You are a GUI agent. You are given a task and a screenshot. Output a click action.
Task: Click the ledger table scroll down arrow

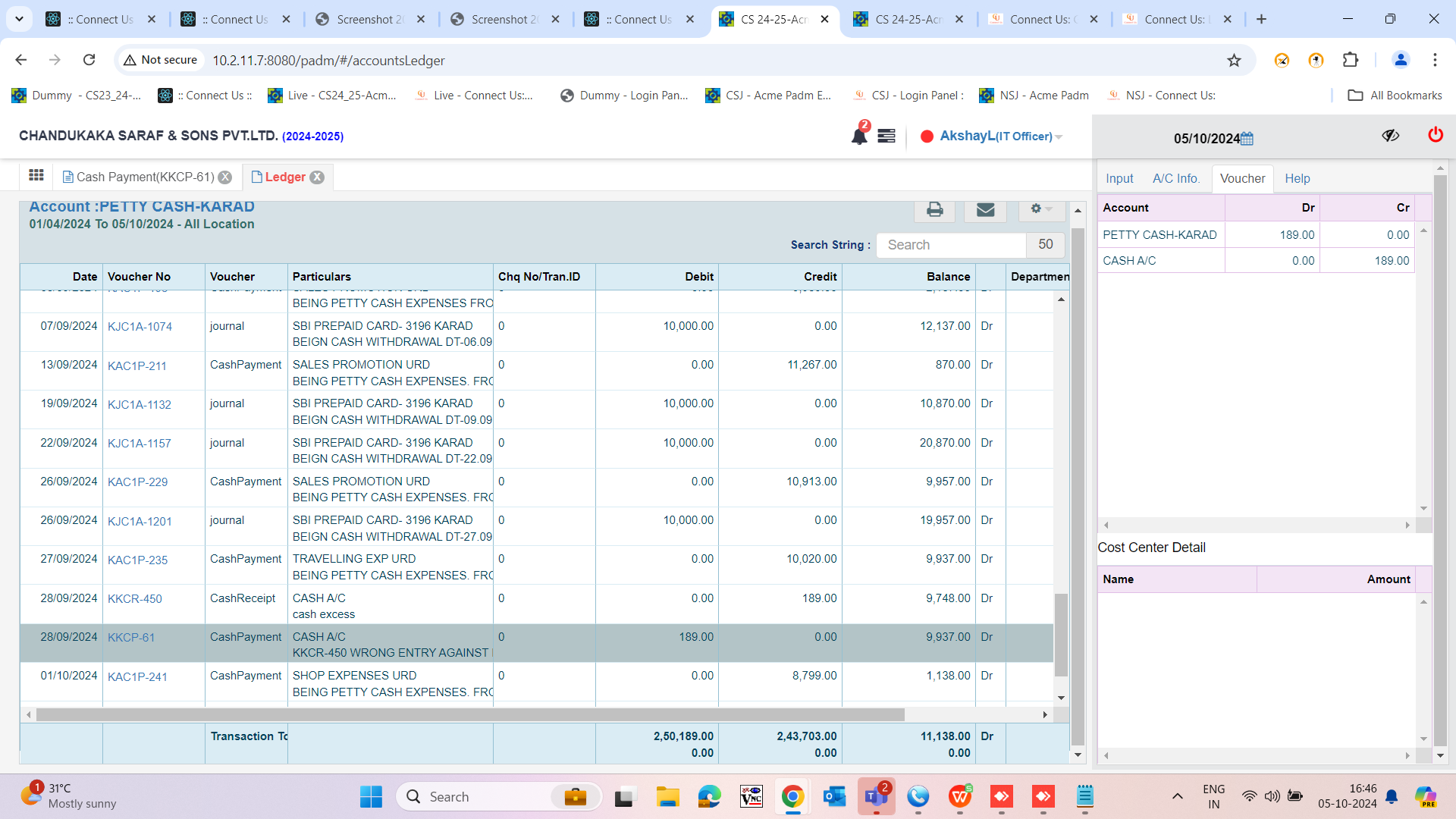point(1061,698)
